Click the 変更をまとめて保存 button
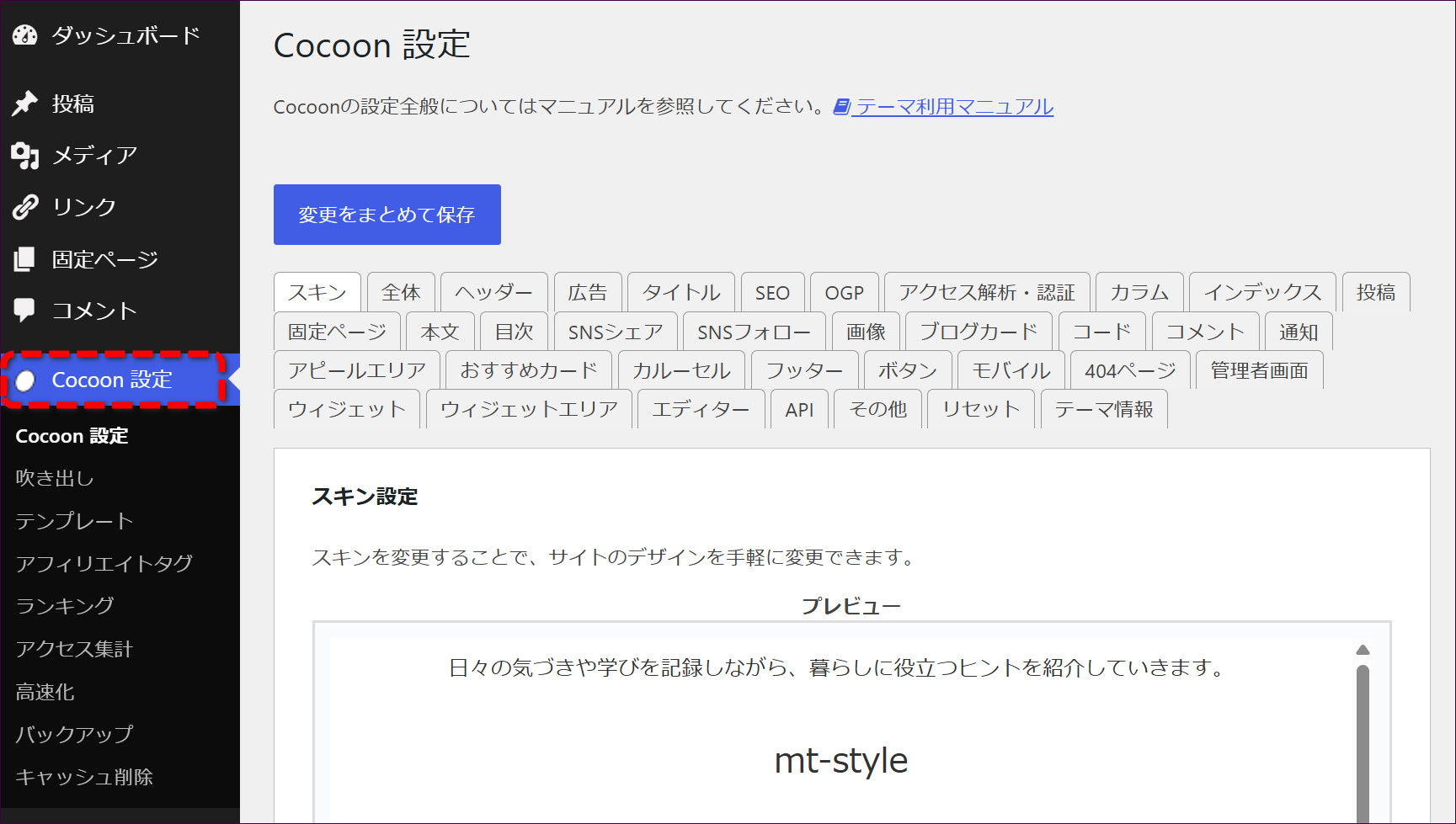This screenshot has height=824, width=1456. (387, 215)
